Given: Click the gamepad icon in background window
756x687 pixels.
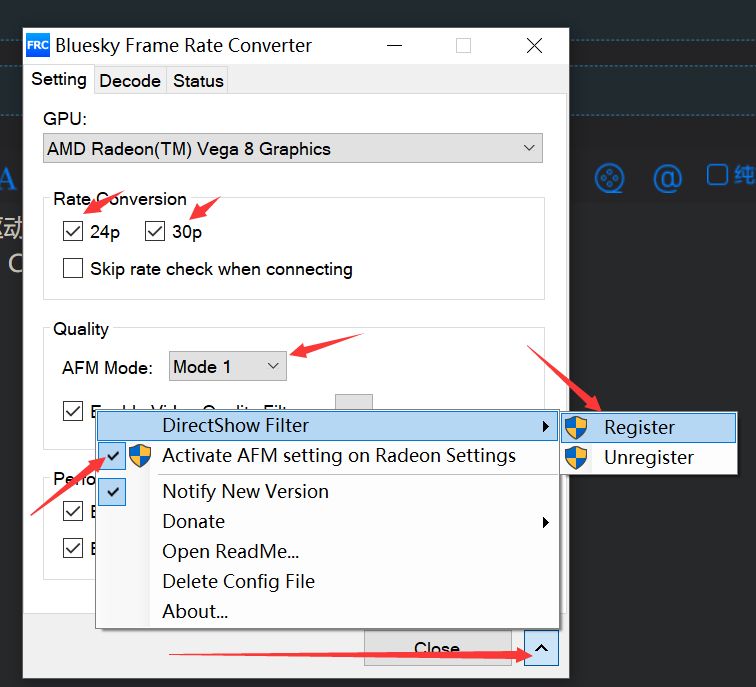Looking at the screenshot, I should pos(609,178).
